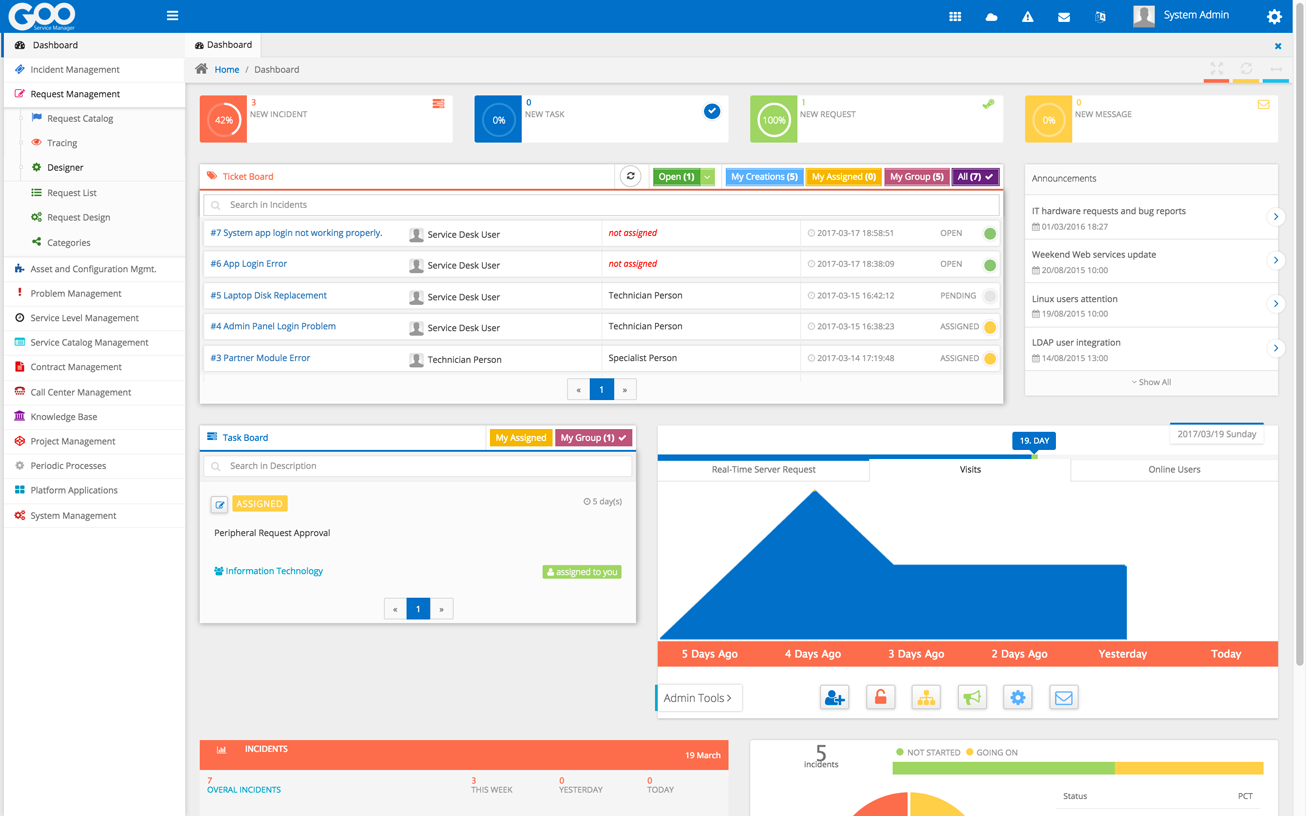
Task: Click Information Technology group link
Action: coord(268,571)
